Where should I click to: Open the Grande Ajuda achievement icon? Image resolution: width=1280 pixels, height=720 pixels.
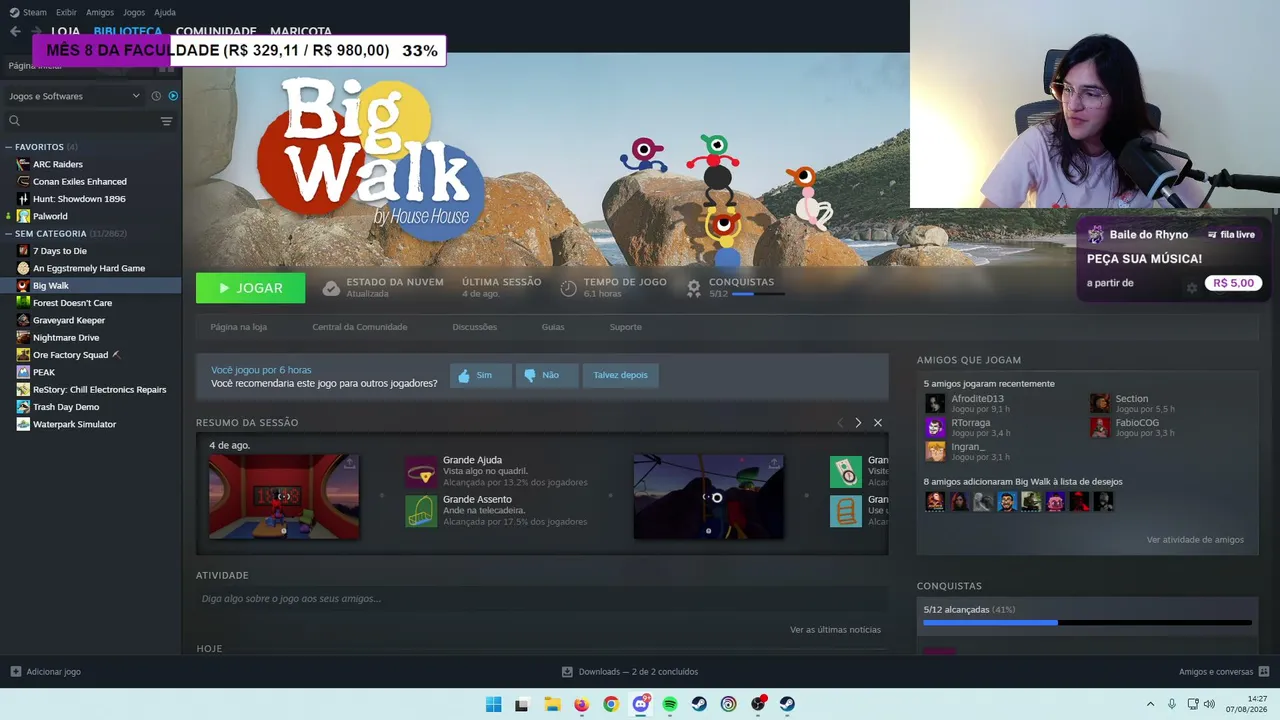(x=421, y=472)
